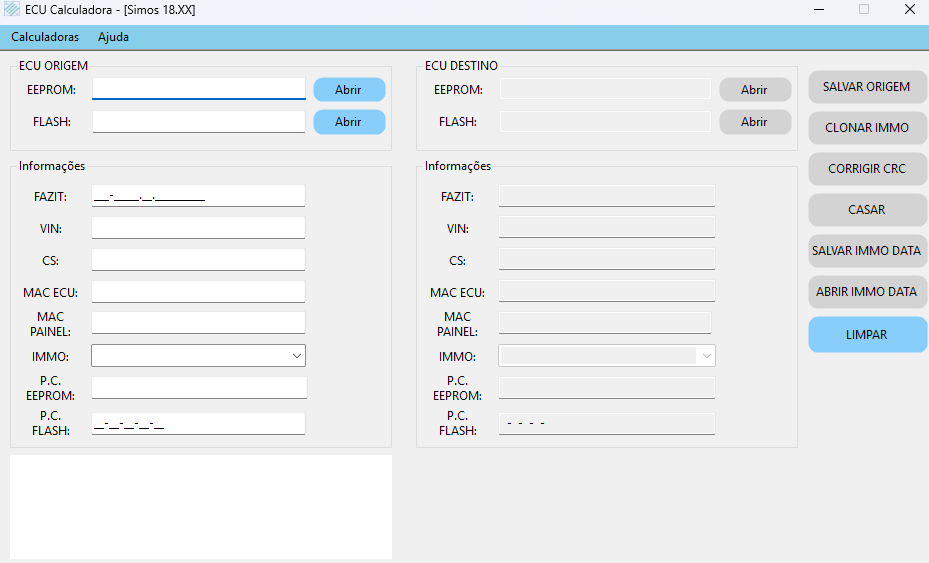Click the SALVAR IMMO DATA button

click(866, 251)
